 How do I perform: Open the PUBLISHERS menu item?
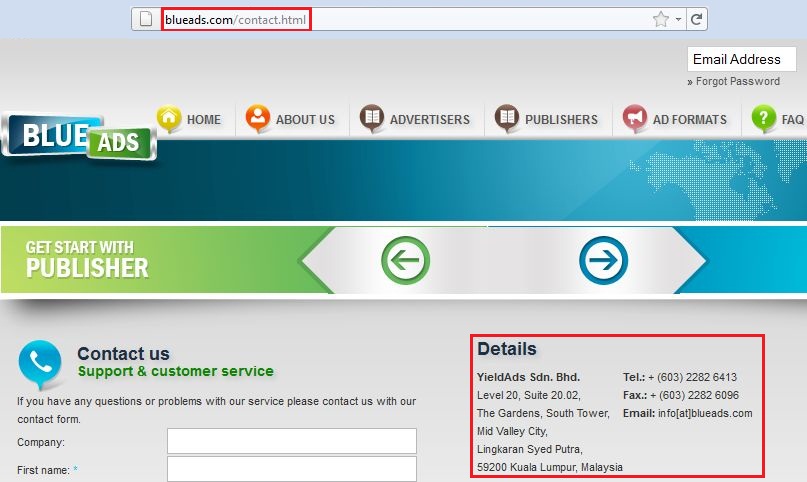562,119
